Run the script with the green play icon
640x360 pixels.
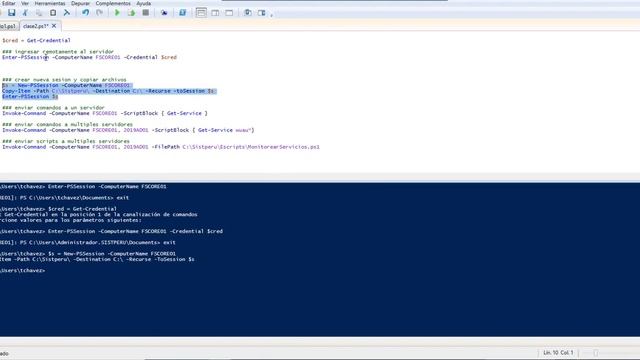(x=117, y=13)
